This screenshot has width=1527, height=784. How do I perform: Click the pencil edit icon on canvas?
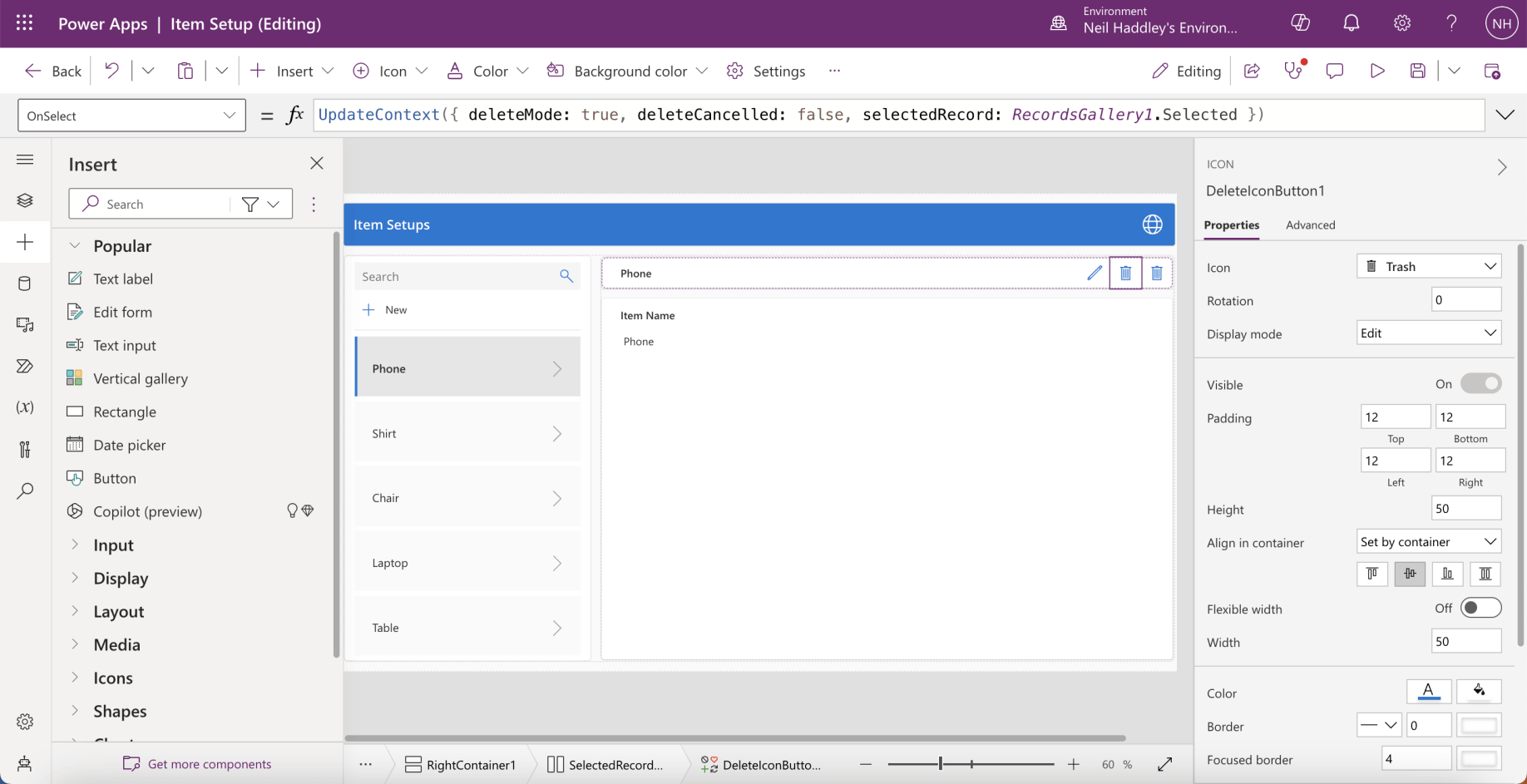pyautogui.click(x=1095, y=273)
